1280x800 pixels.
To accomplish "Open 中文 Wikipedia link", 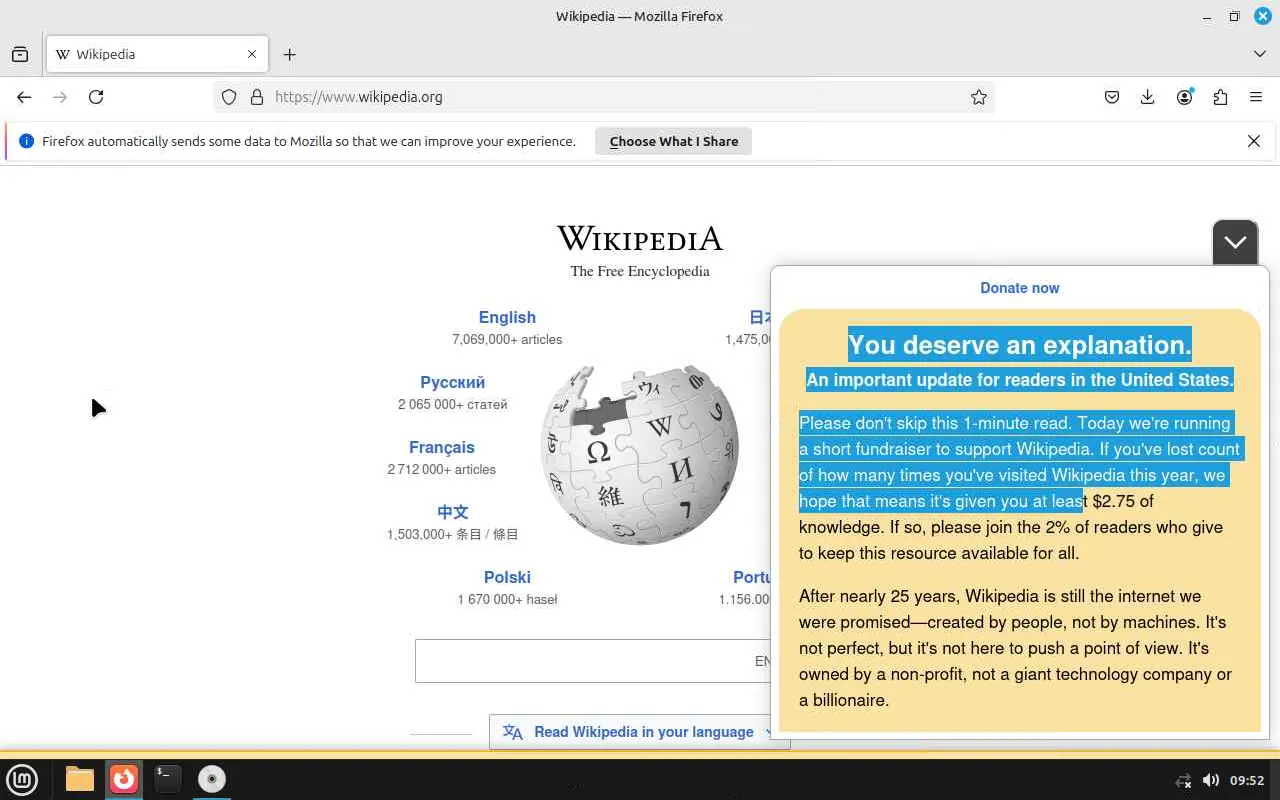I will 452,512.
